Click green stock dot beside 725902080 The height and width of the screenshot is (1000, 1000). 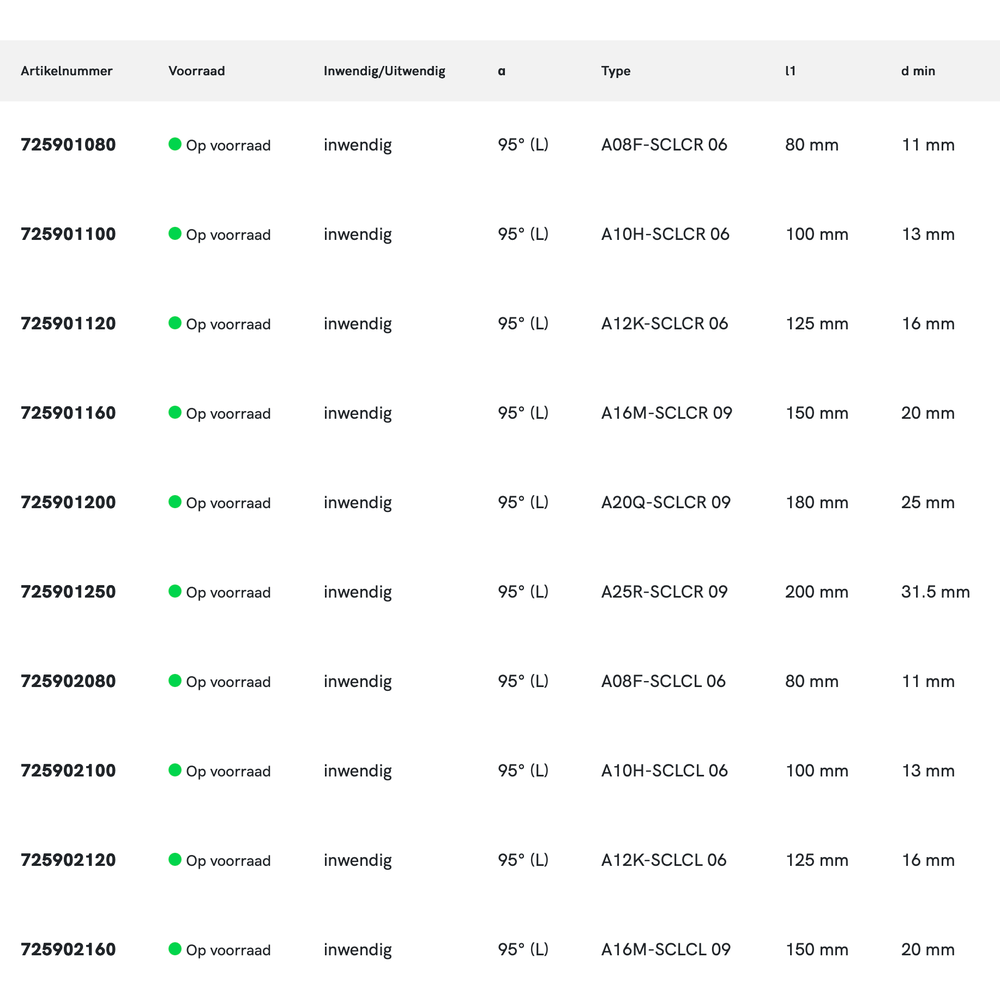click(x=175, y=681)
